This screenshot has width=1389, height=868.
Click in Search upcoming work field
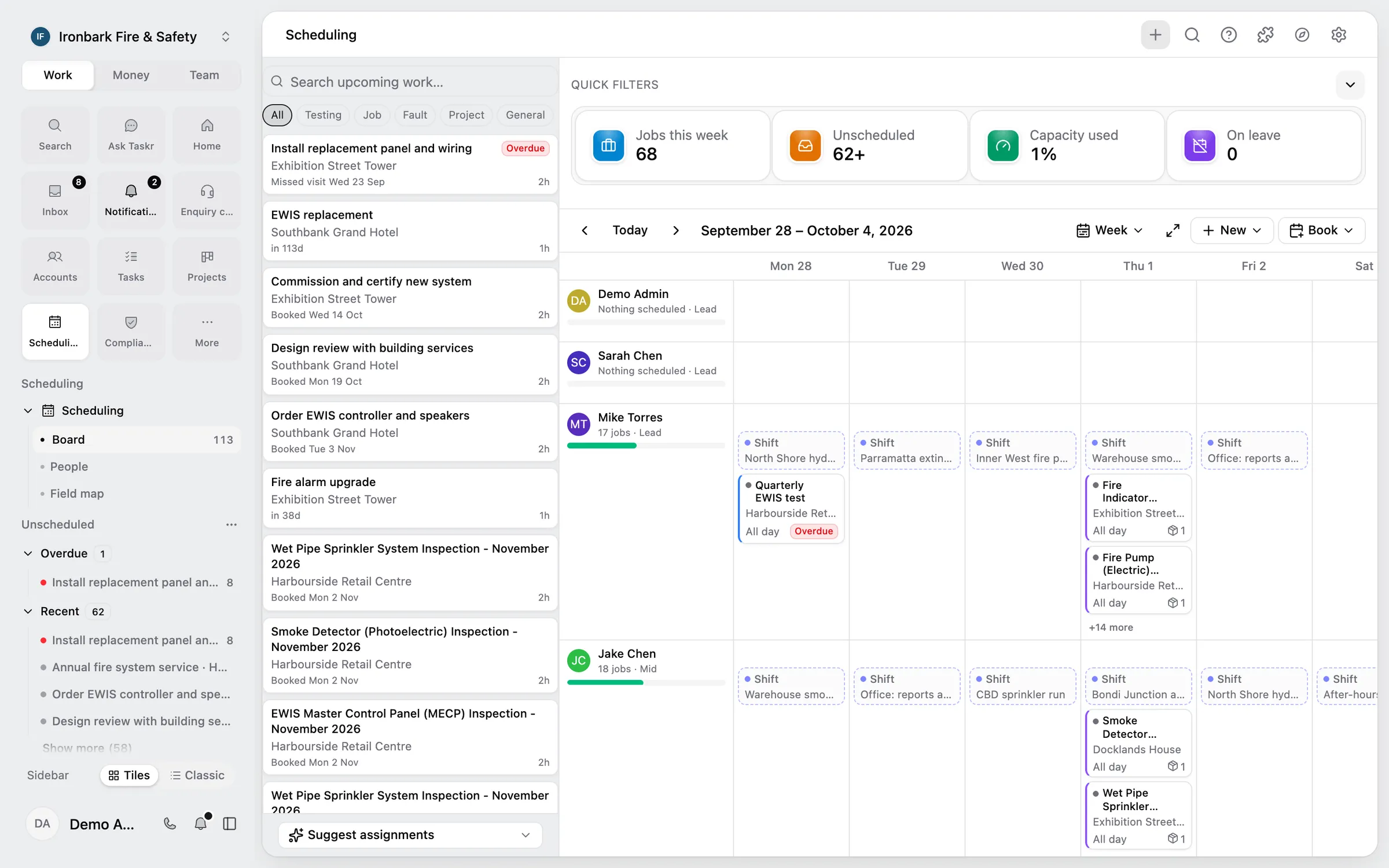pyautogui.click(x=410, y=82)
